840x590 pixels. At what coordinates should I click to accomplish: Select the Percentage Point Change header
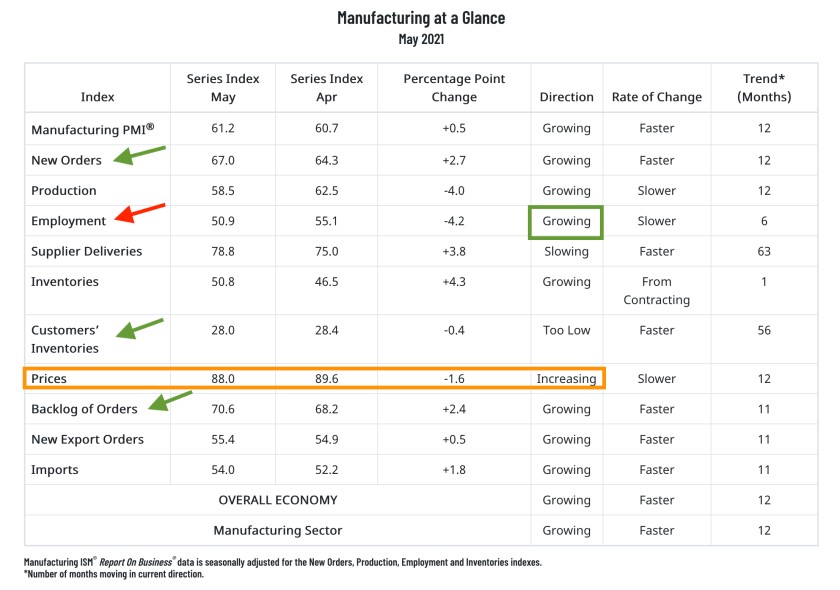tap(454, 88)
